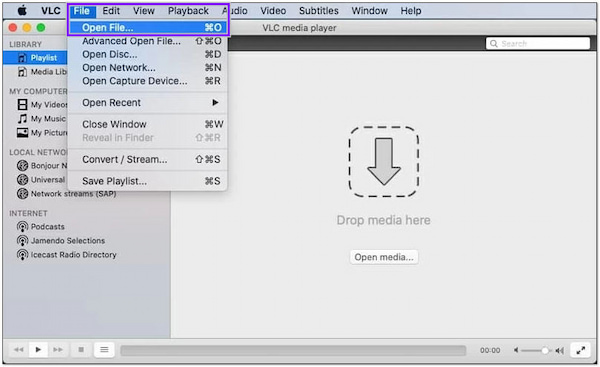
Task: Toggle fullscreen mode button
Action: pos(580,350)
